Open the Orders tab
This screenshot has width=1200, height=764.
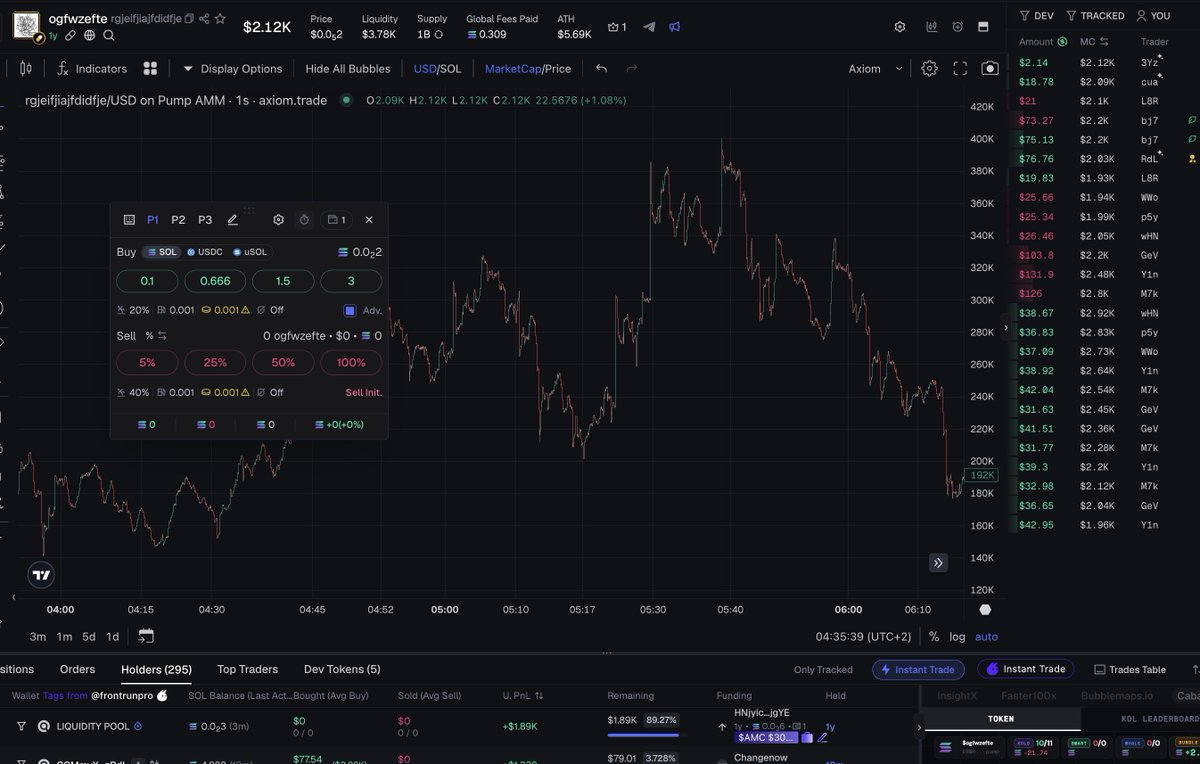(x=77, y=669)
